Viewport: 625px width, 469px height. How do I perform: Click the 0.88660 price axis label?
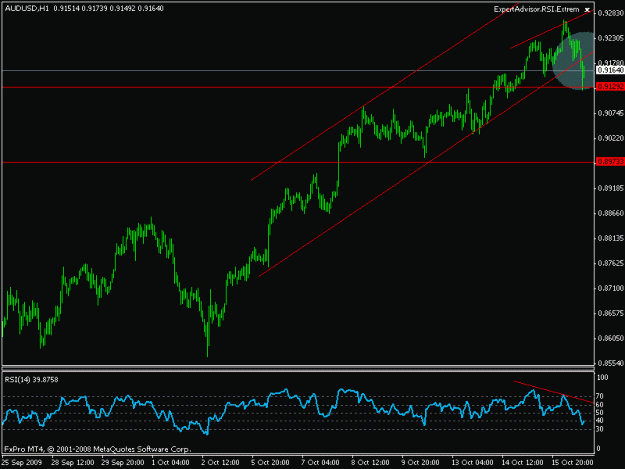[610, 213]
